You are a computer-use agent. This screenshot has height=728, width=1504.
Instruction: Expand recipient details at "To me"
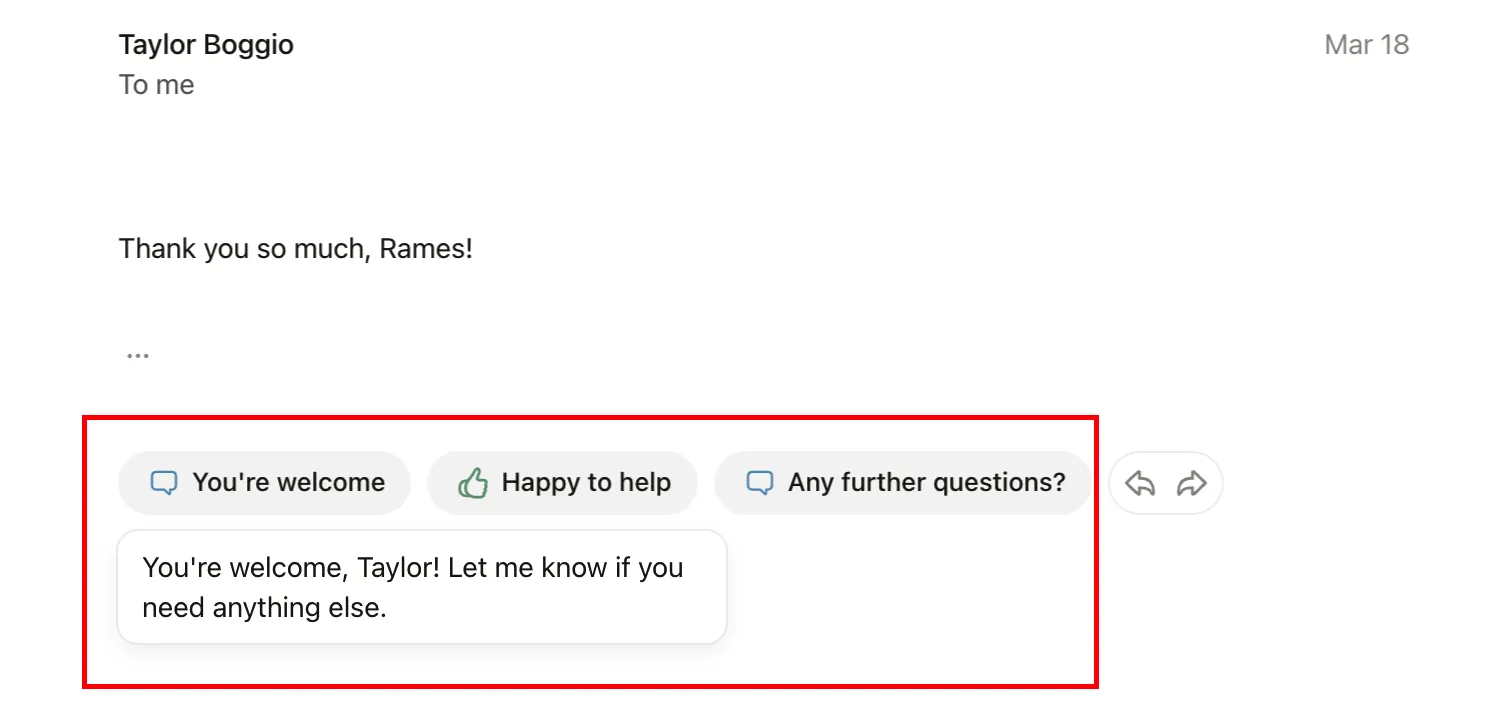click(x=156, y=85)
